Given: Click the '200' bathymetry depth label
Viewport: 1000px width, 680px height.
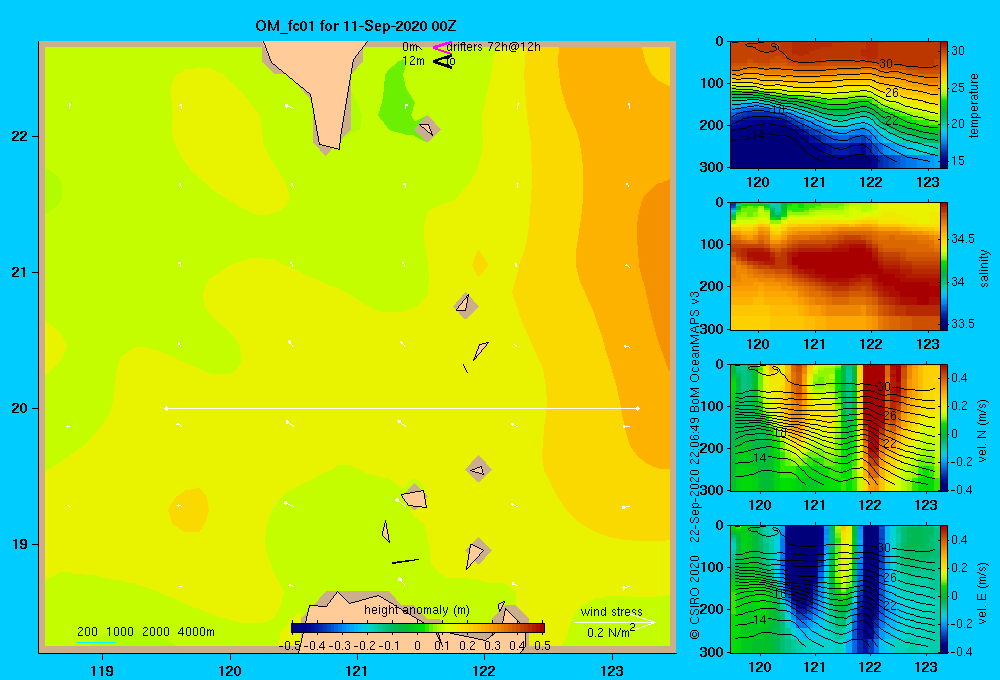Looking at the screenshot, I should tap(87, 632).
